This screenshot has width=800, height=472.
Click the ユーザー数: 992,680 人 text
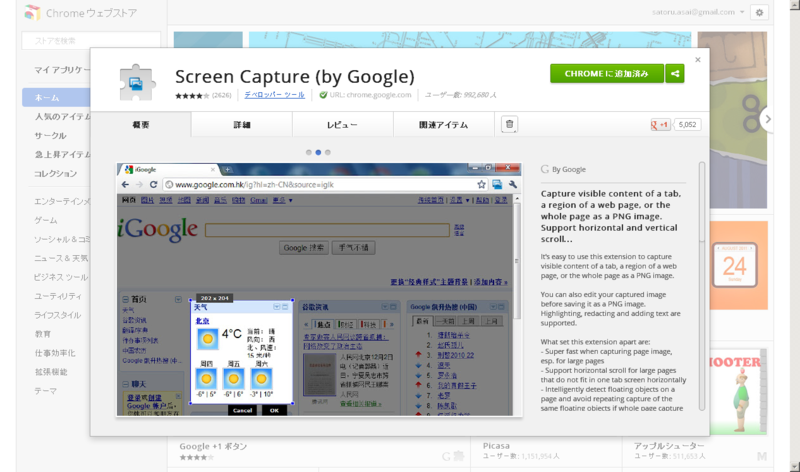(460, 95)
